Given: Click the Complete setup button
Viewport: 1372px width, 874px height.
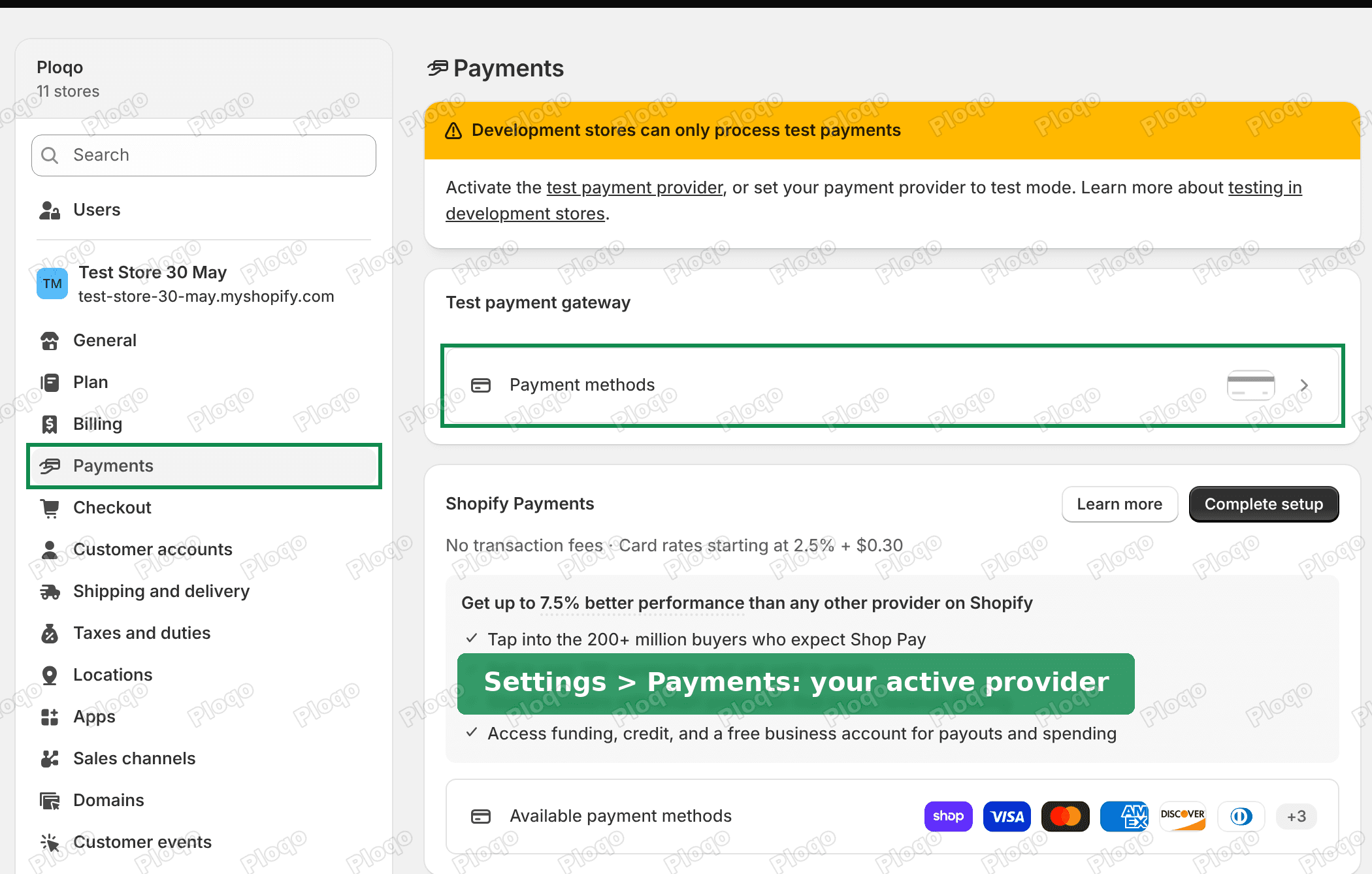Looking at the screenshot, I should (1264, 504).
